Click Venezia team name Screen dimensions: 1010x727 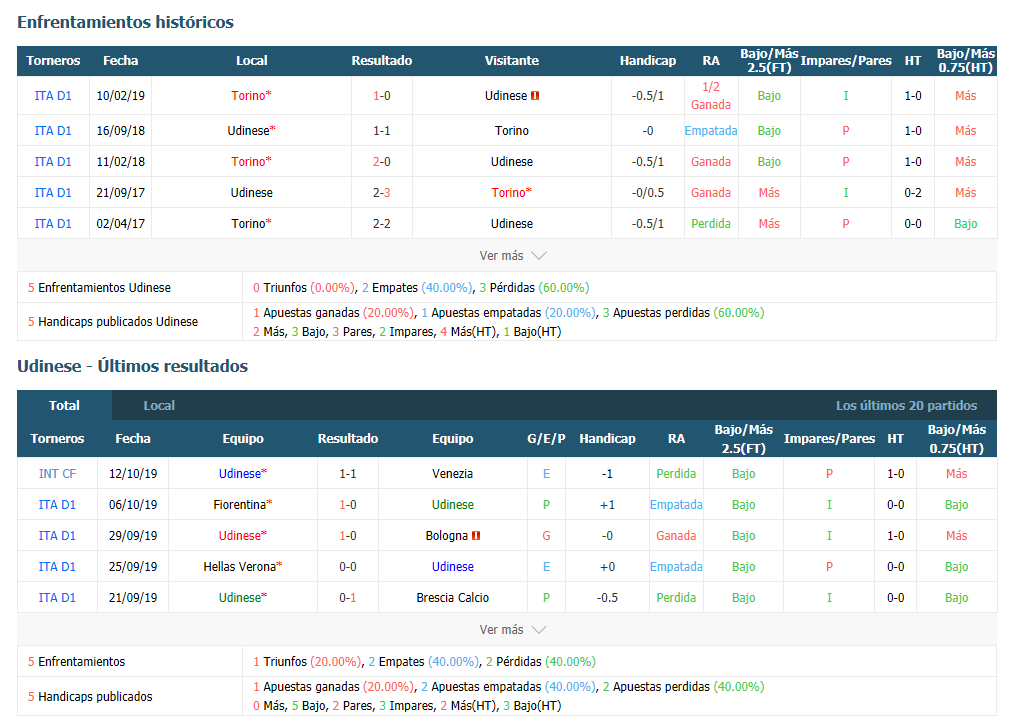pos(452,474)
